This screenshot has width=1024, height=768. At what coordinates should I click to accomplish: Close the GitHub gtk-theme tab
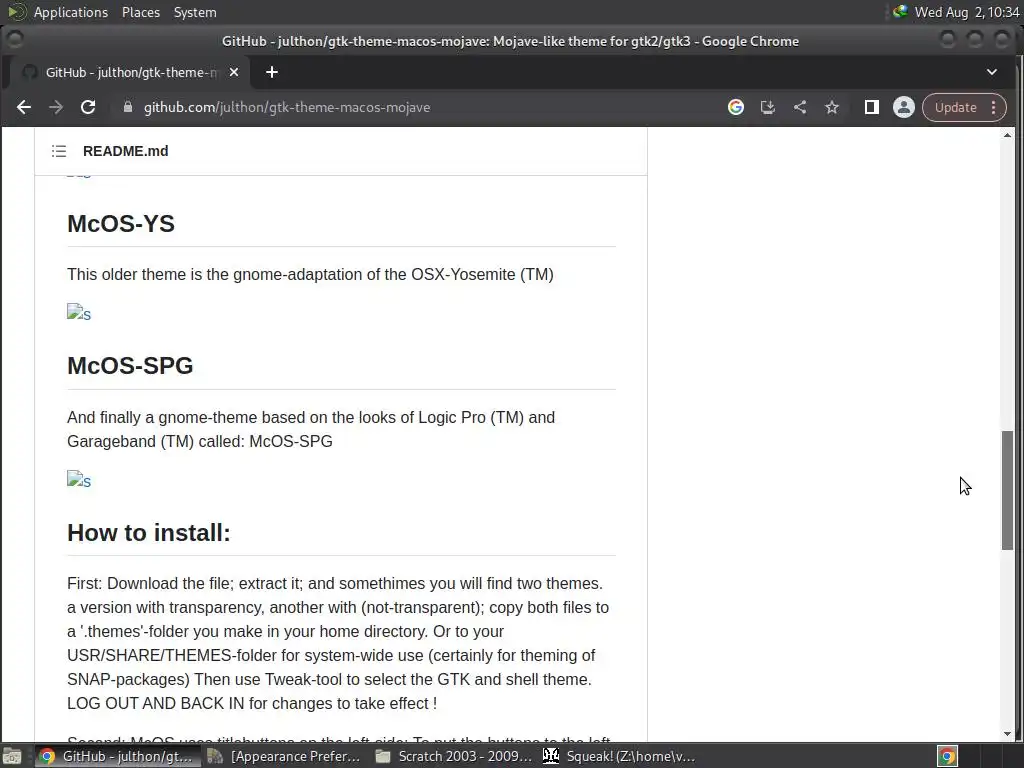pyautogui.click(x=234, y=72)
